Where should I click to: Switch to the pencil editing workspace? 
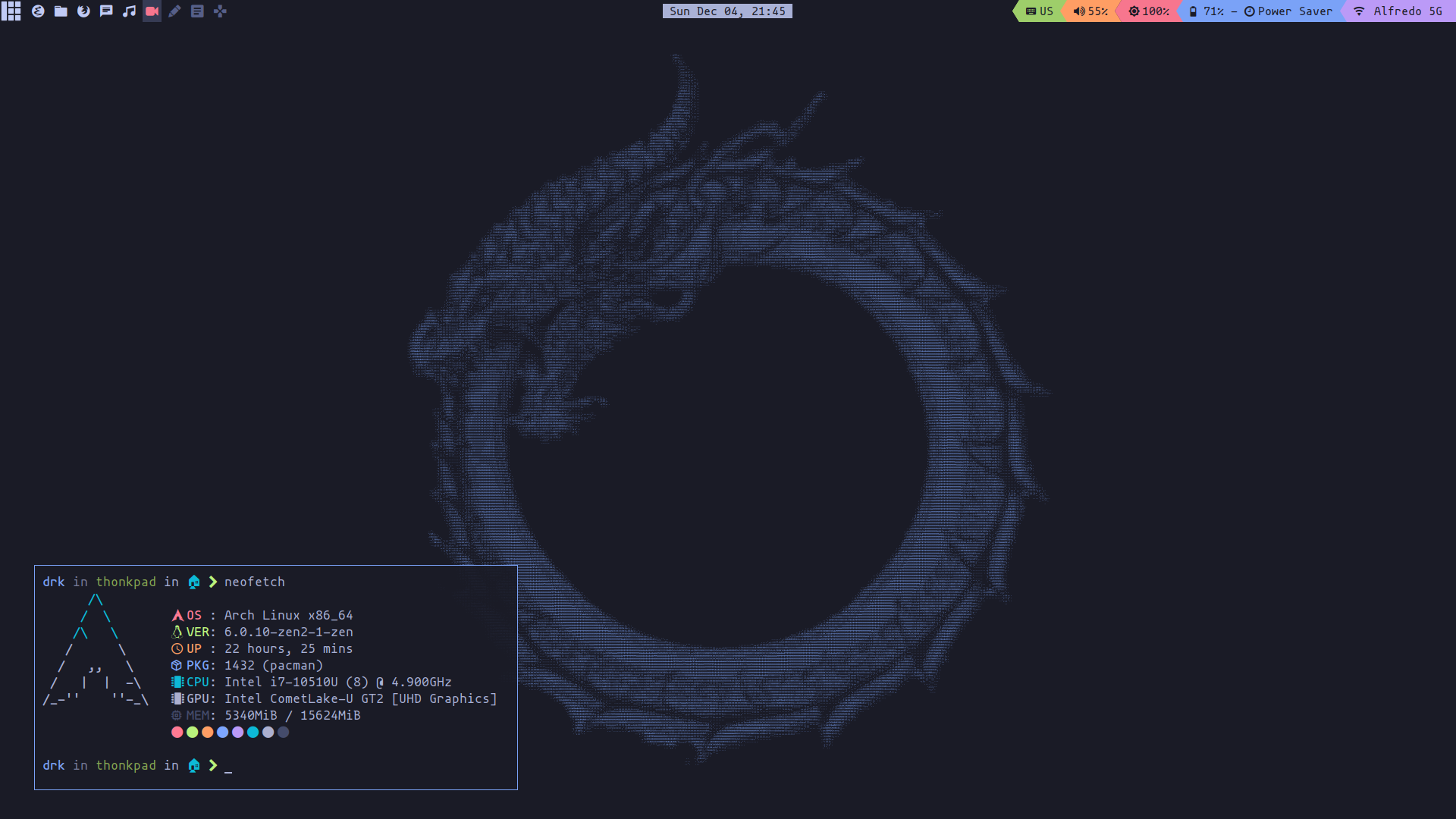(x=174, y=11)
